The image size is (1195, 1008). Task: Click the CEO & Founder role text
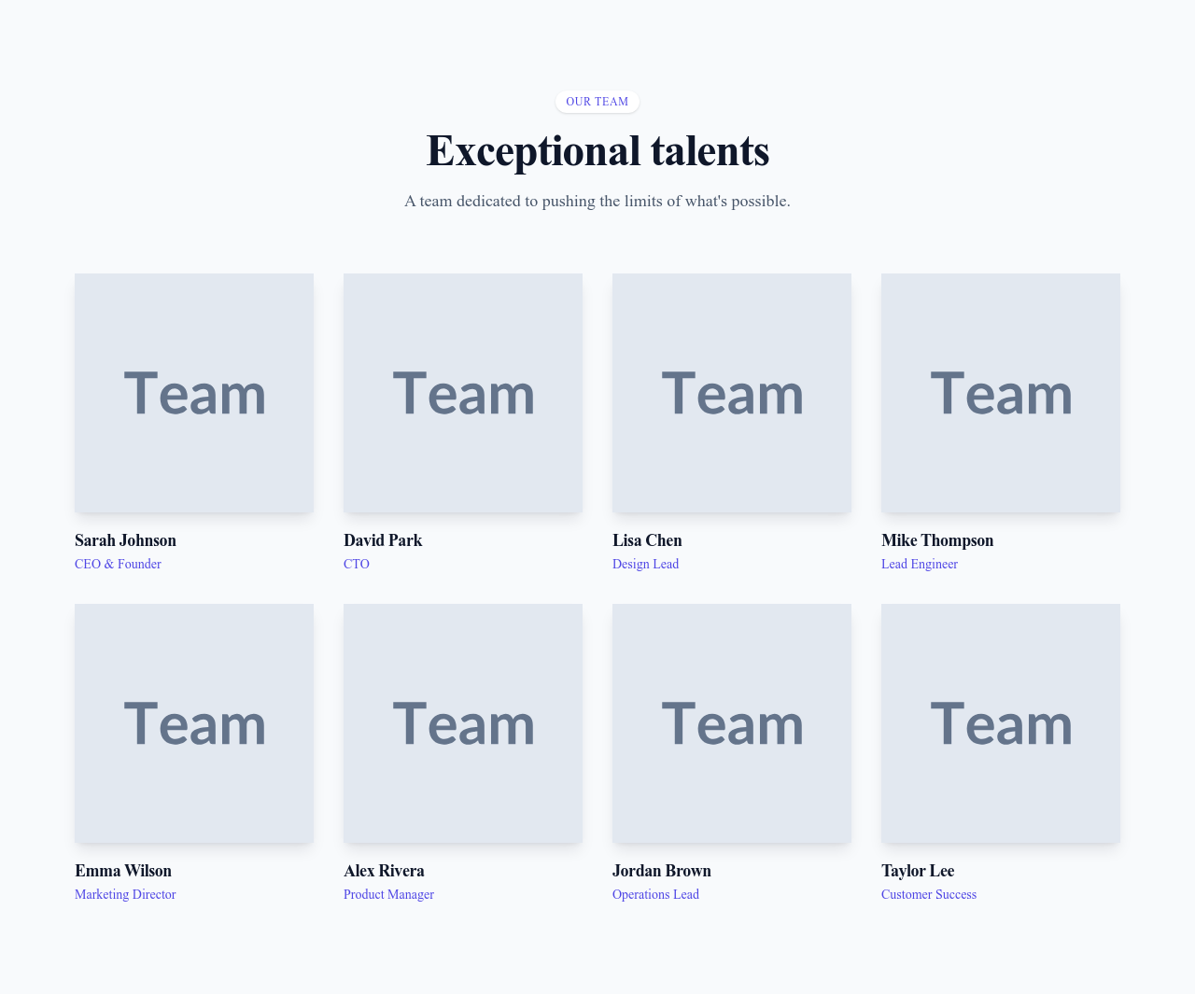(x=118, y=564)
